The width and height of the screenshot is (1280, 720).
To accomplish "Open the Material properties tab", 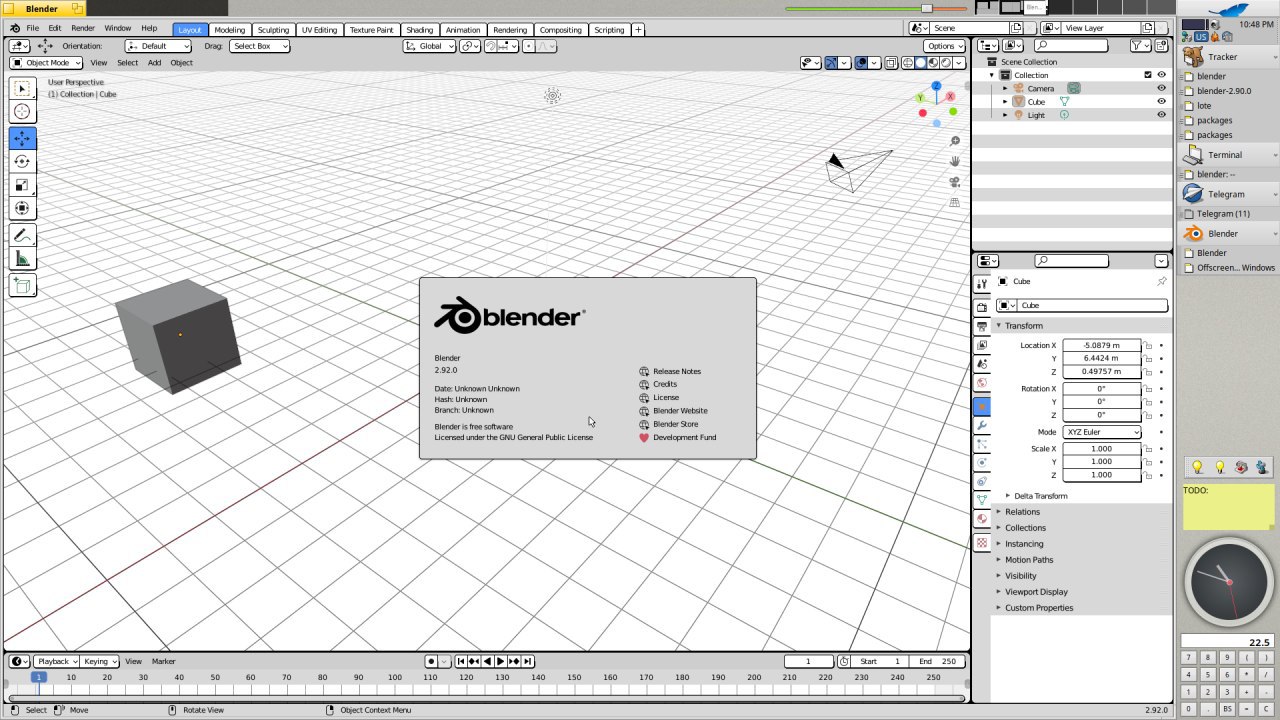I will pos(982,518).
